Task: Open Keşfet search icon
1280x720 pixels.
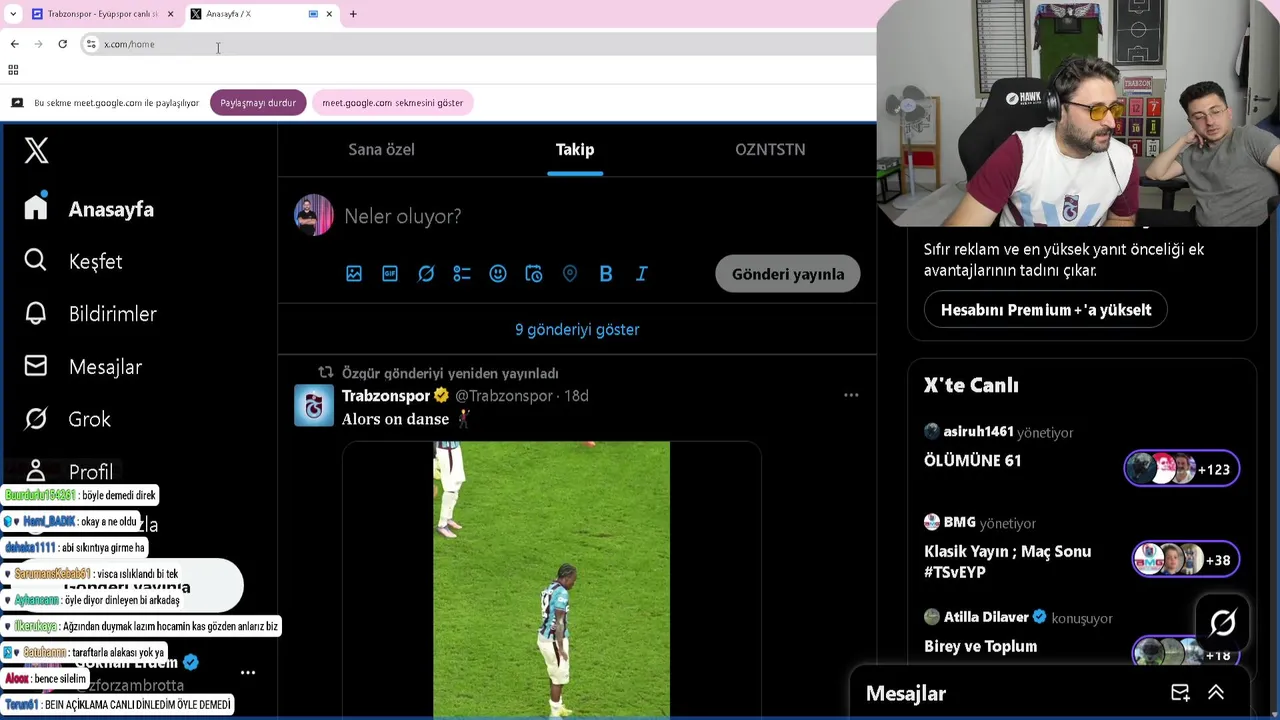Action: point(36,261)
